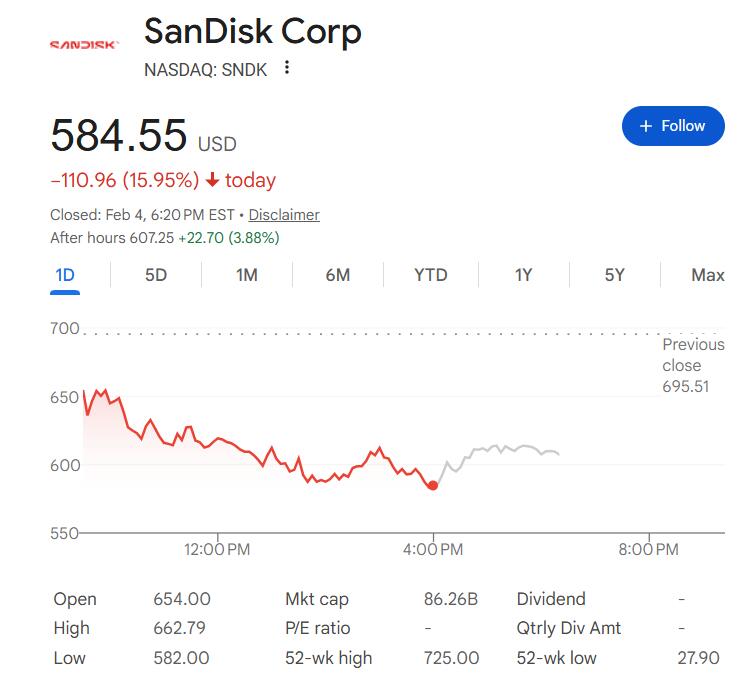Click the Mkt cap value 86.26B
Viewport: 747px width, 682px height.
[x=451, y=599]
